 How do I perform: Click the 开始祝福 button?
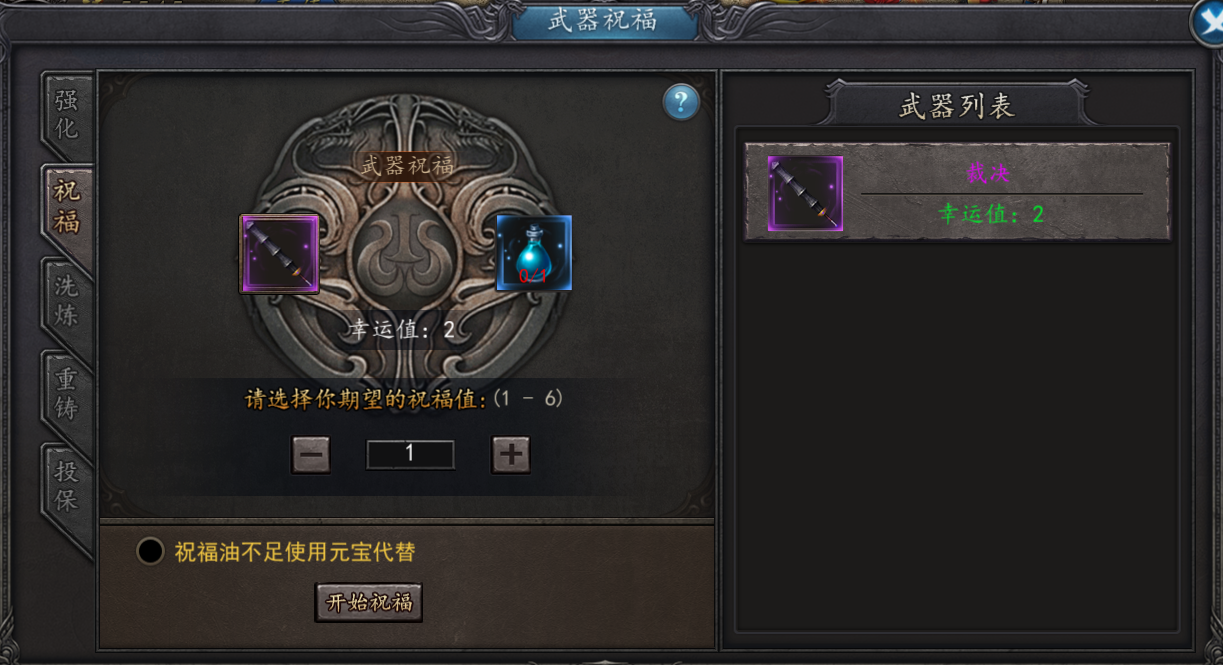click(369, 603)
